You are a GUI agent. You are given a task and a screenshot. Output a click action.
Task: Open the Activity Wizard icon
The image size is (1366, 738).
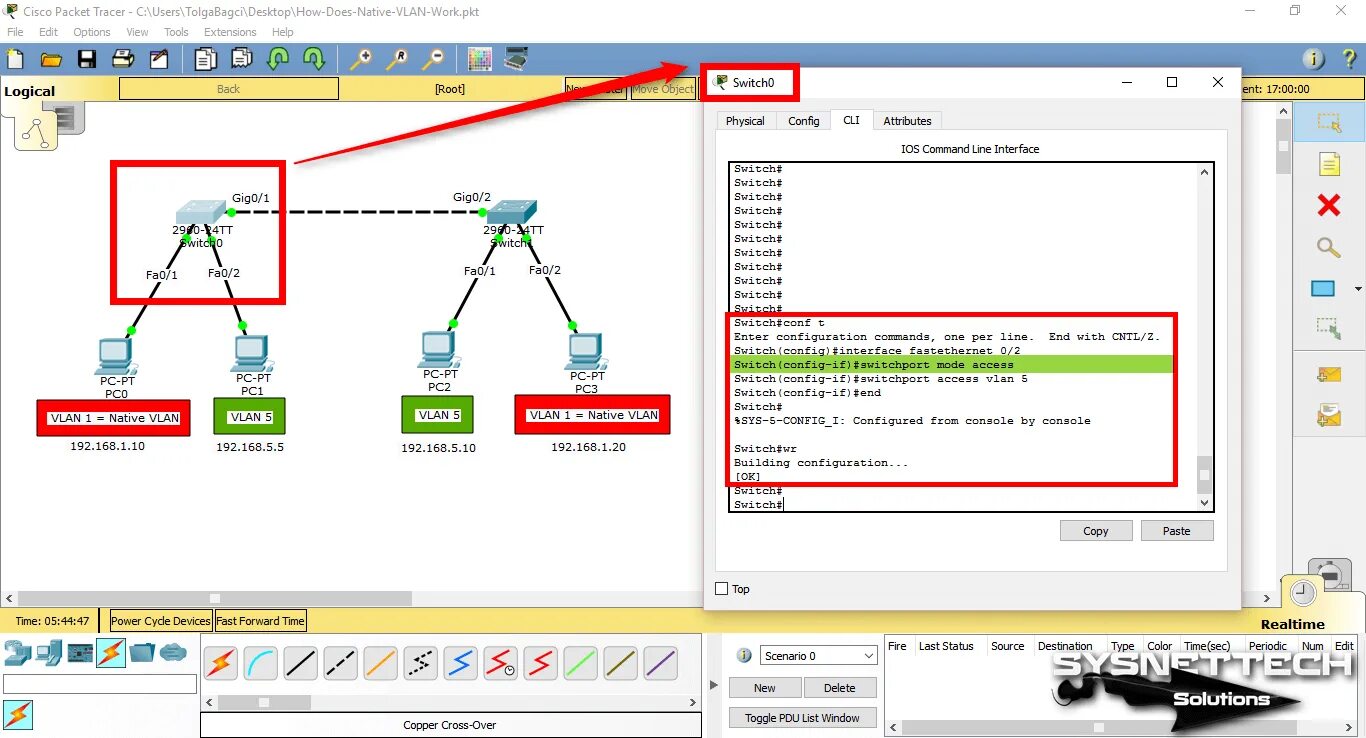point(159,59)
